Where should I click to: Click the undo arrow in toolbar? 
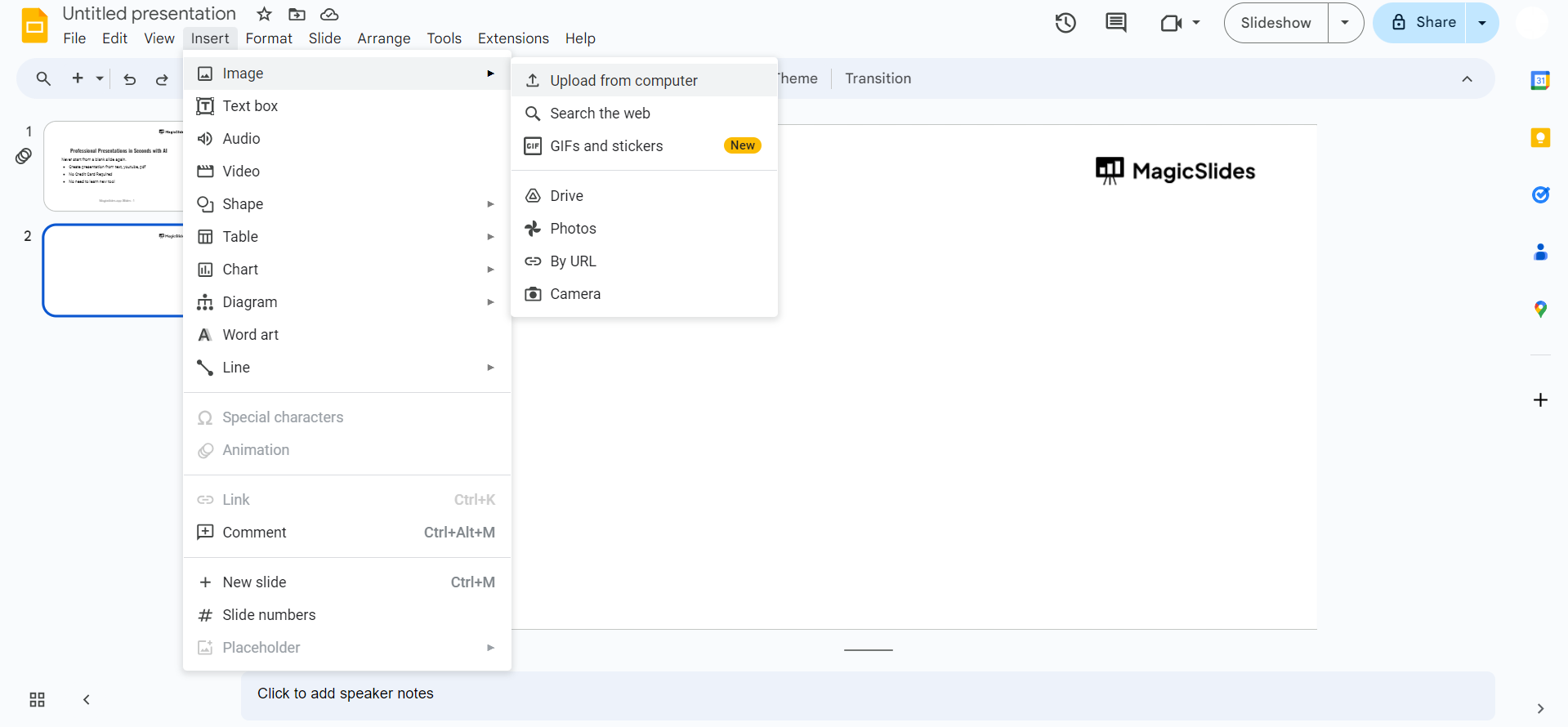(x=129, y=79)
